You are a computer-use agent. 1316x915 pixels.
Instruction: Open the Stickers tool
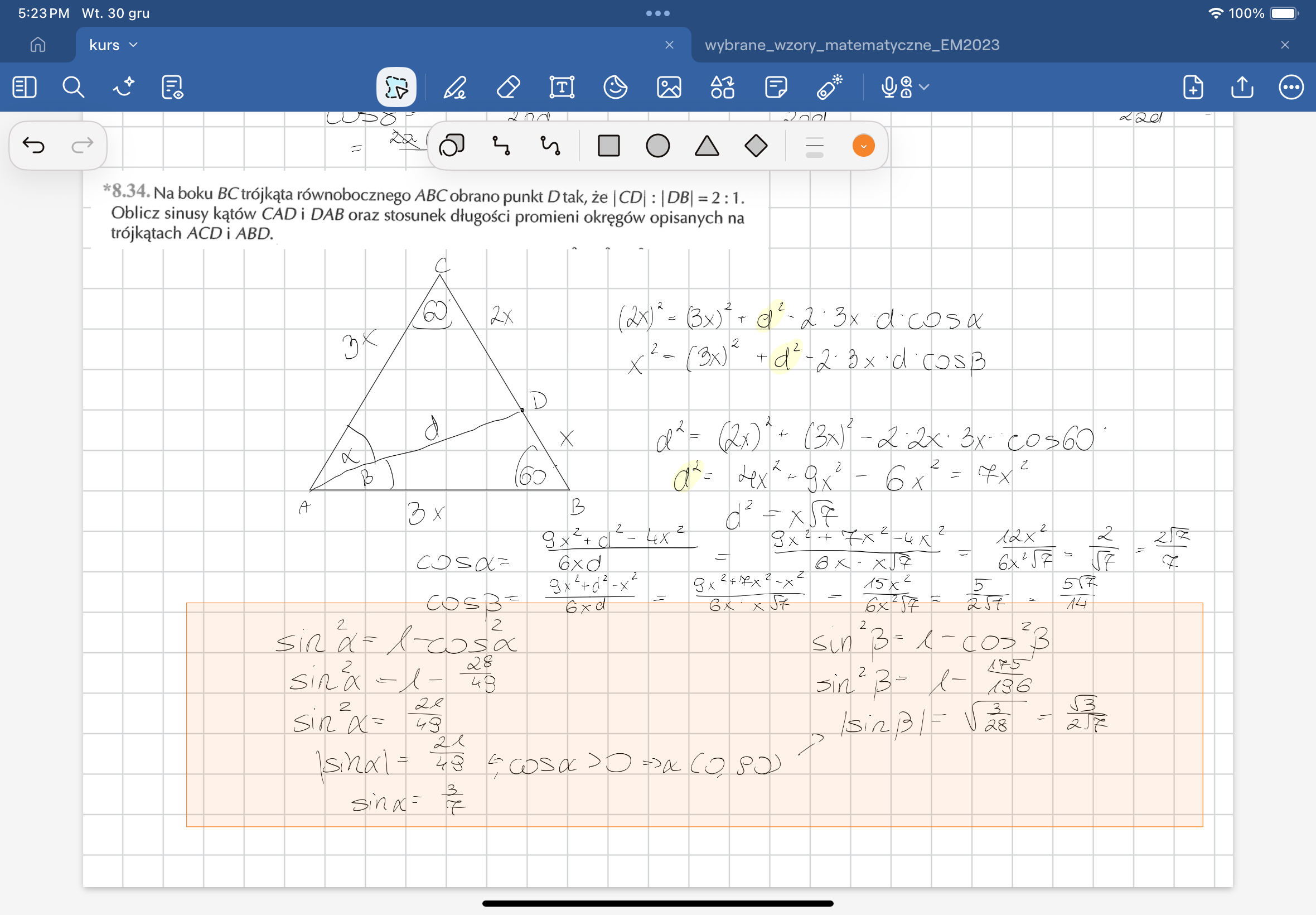point(615,88)
